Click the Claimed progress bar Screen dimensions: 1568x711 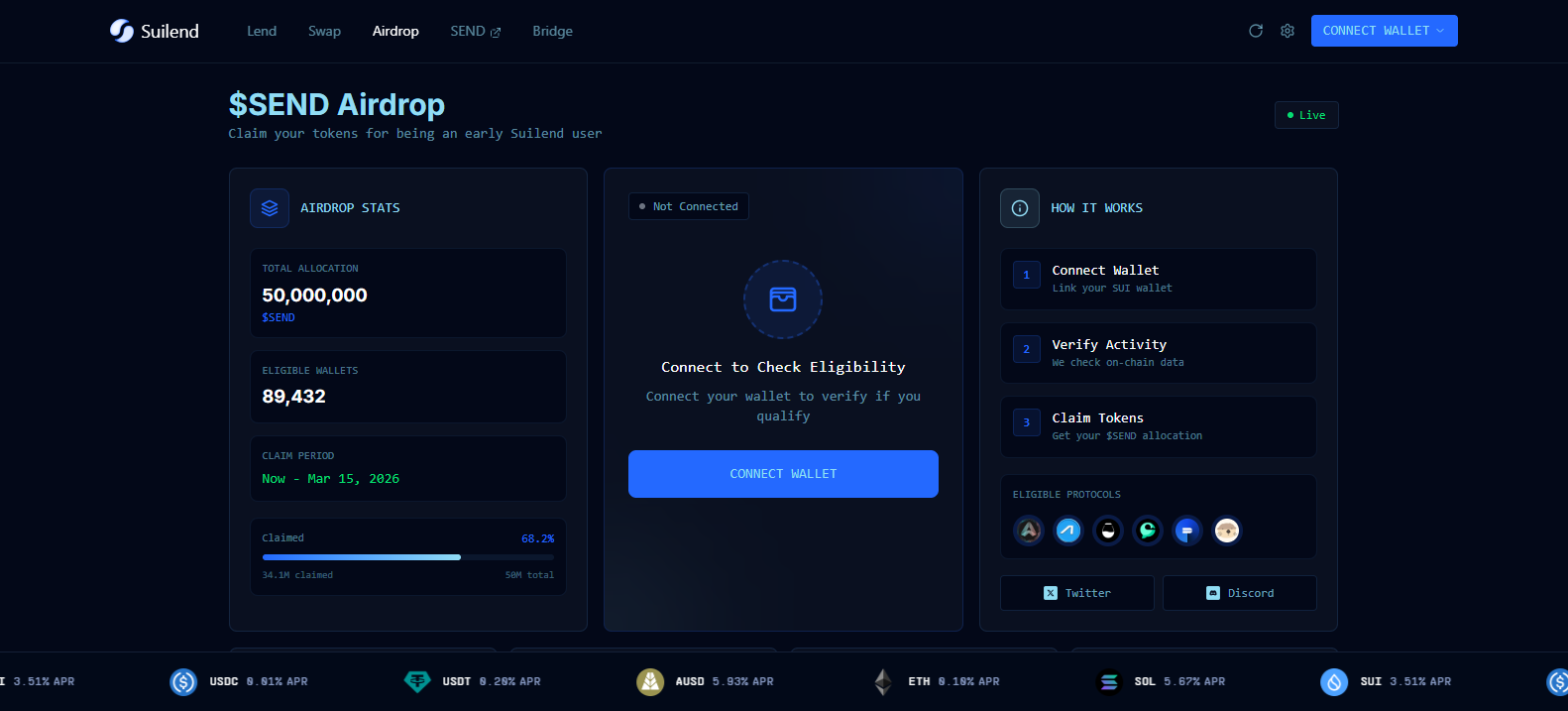pos(408,557)
